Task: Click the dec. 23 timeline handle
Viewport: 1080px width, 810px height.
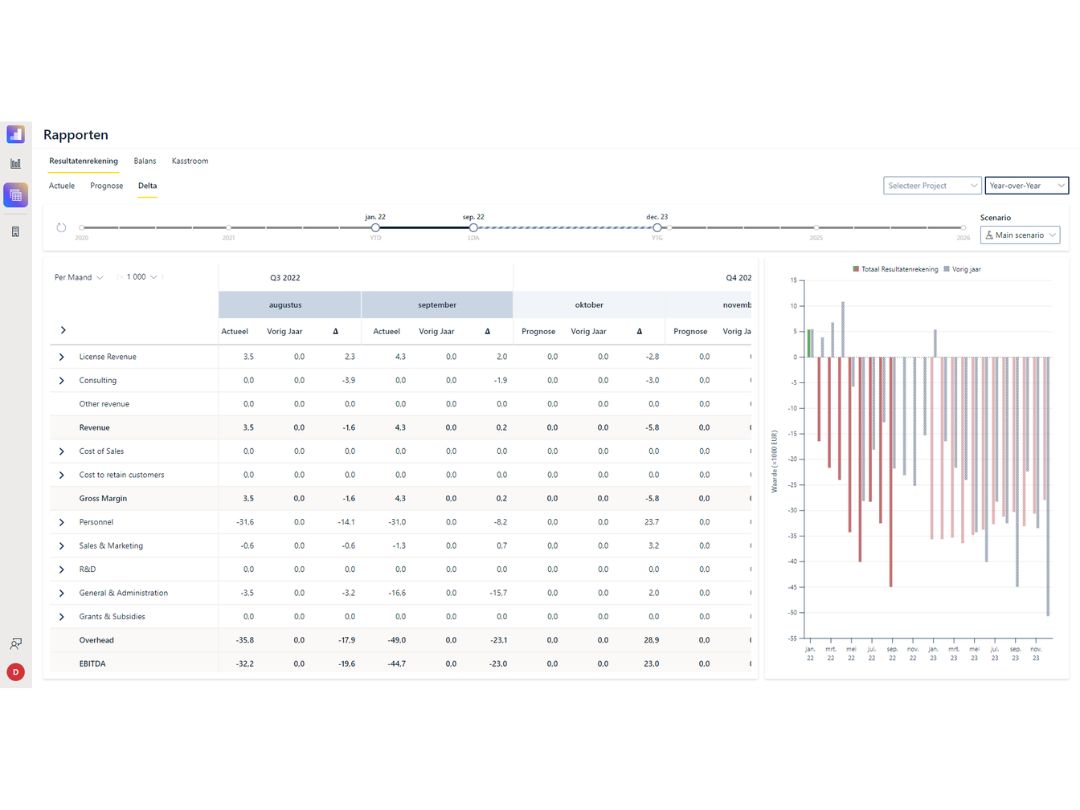Action: (x=657, y=227)
